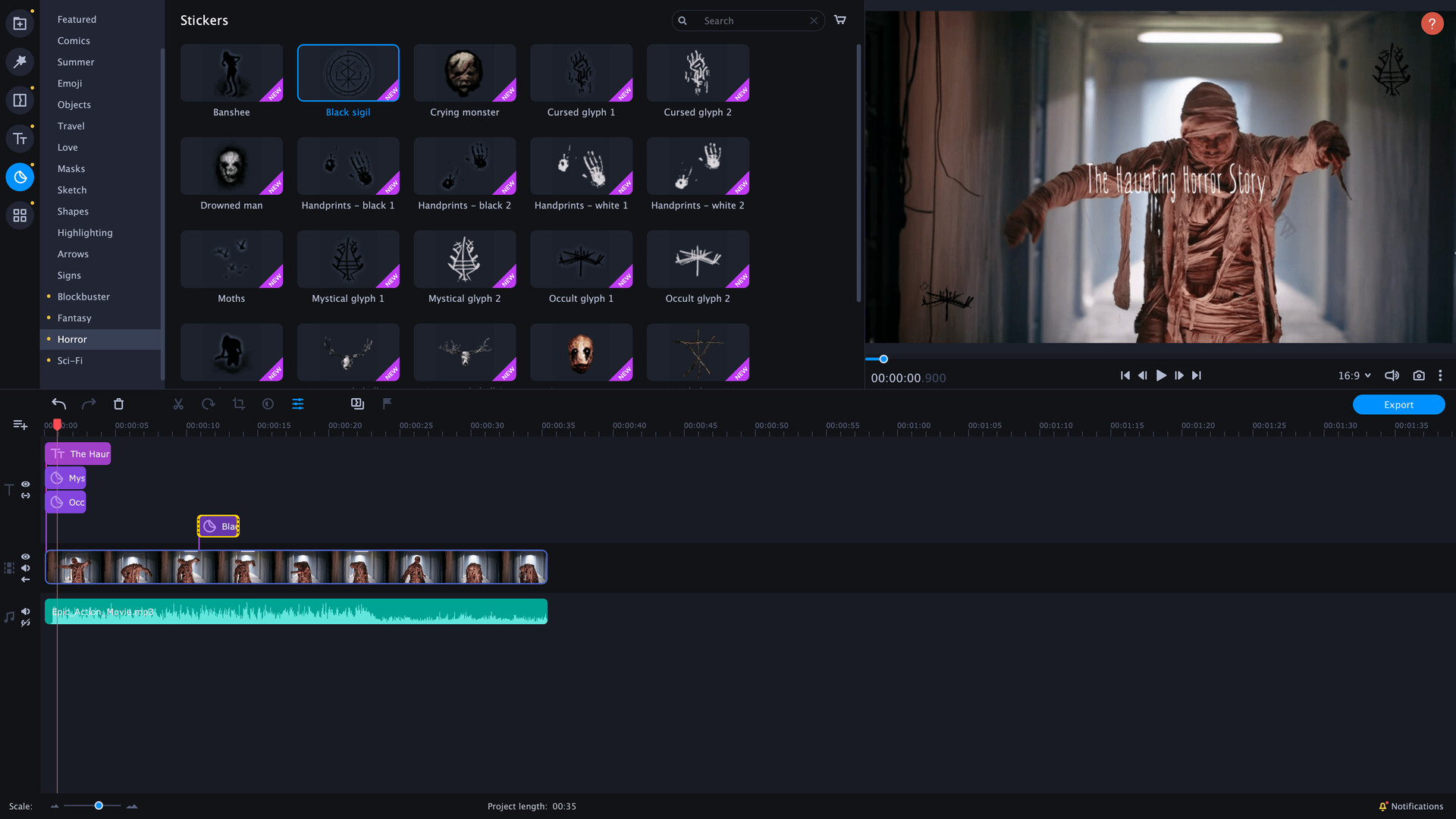Expand the Fantasy sticker category
1456x819 pixels.
[x=74, y=317]
